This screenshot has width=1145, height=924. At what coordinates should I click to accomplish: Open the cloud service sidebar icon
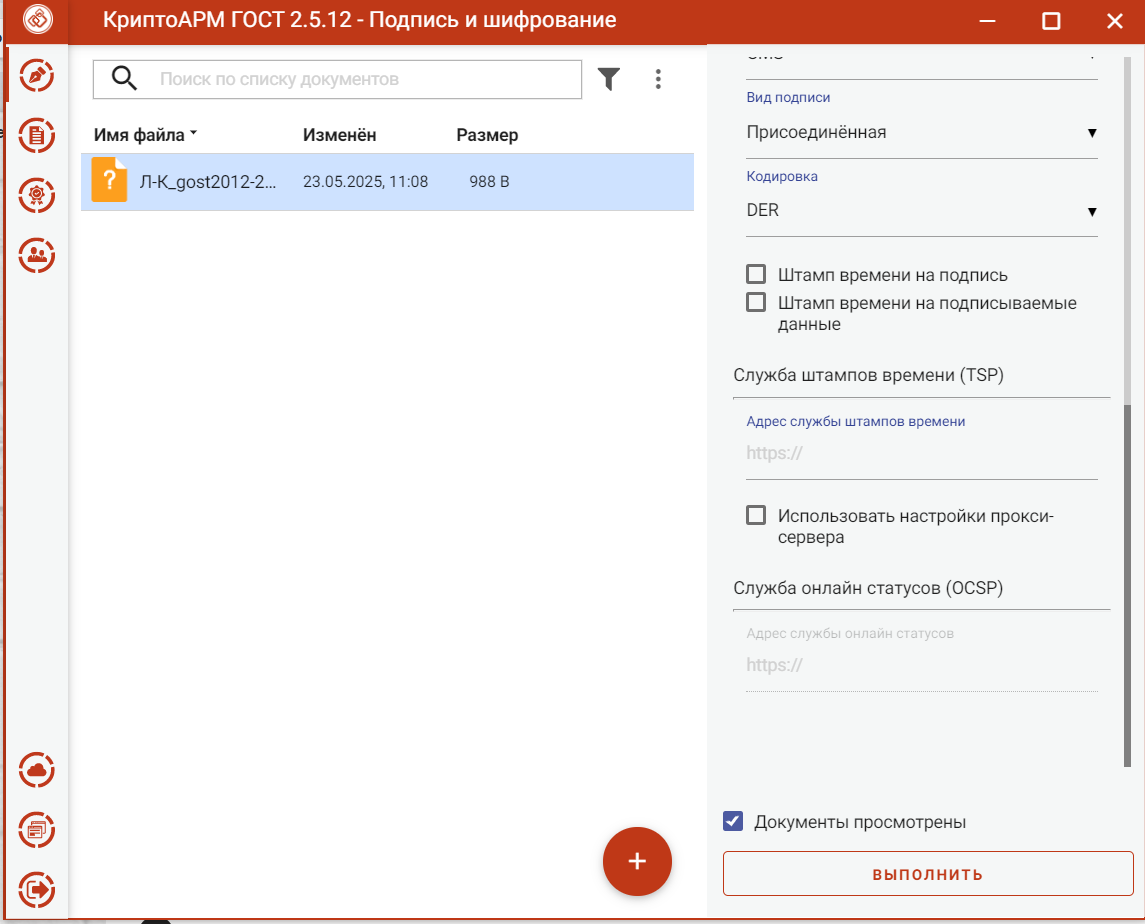(x=37, y=770)
